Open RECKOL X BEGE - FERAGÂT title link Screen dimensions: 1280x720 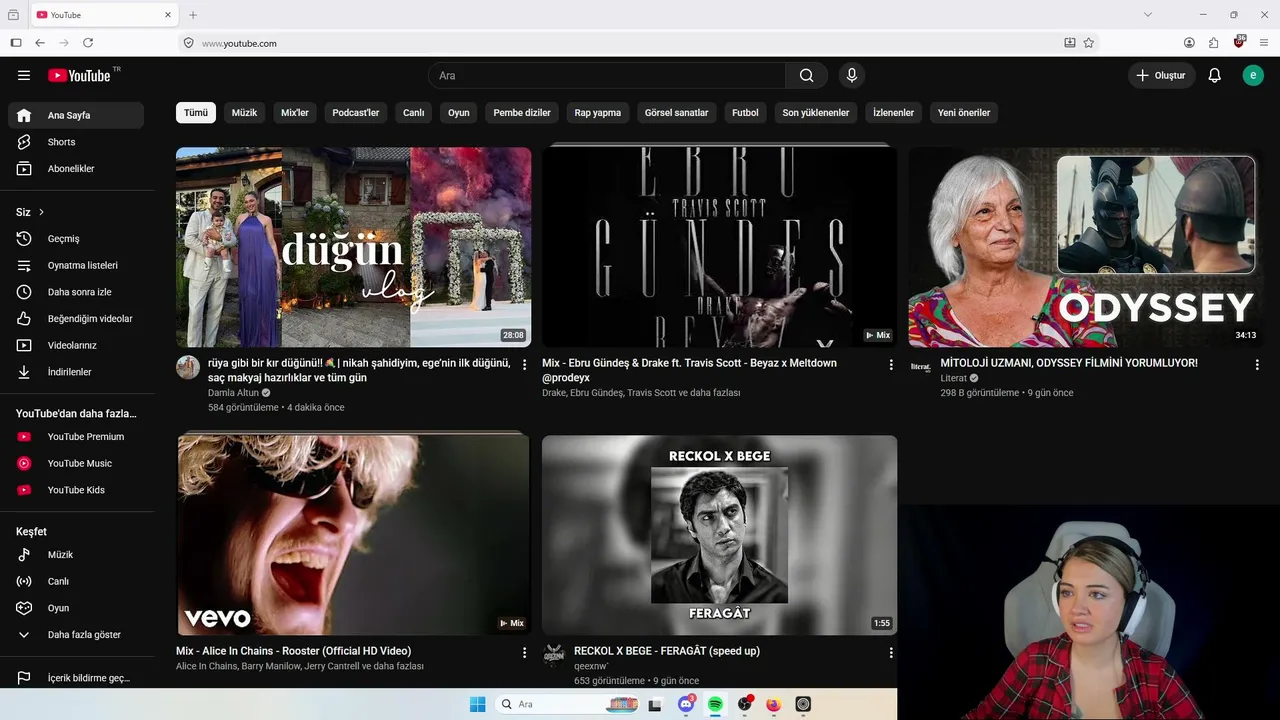(x=667, y=651)
